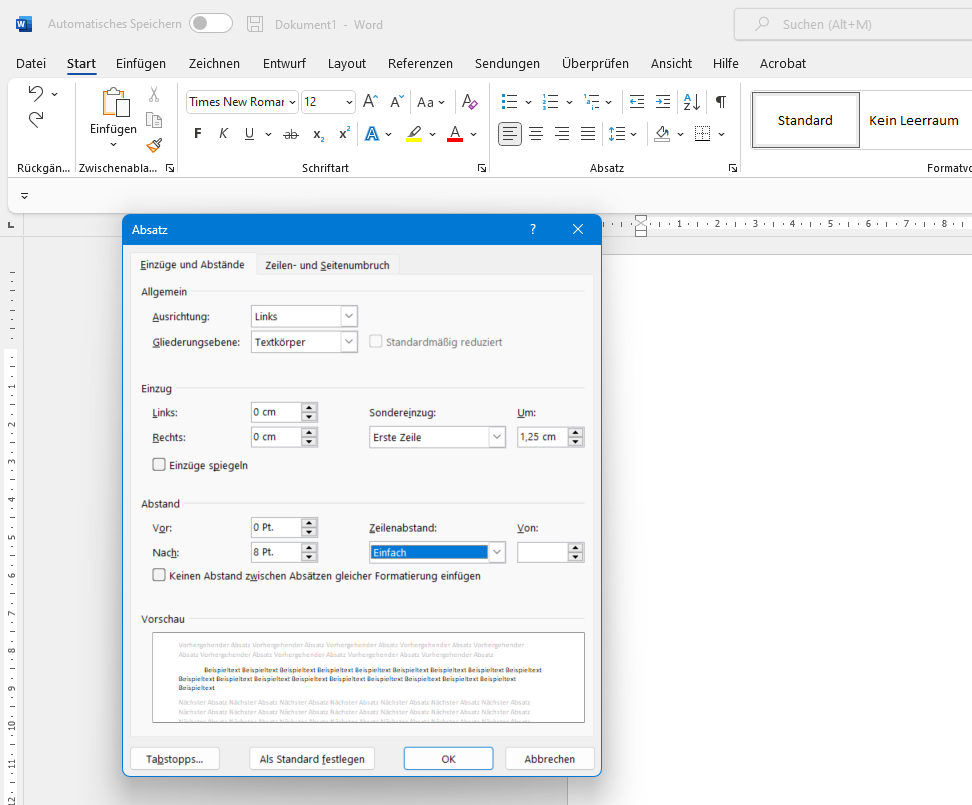Decrease font size with the small A icon

397,101
